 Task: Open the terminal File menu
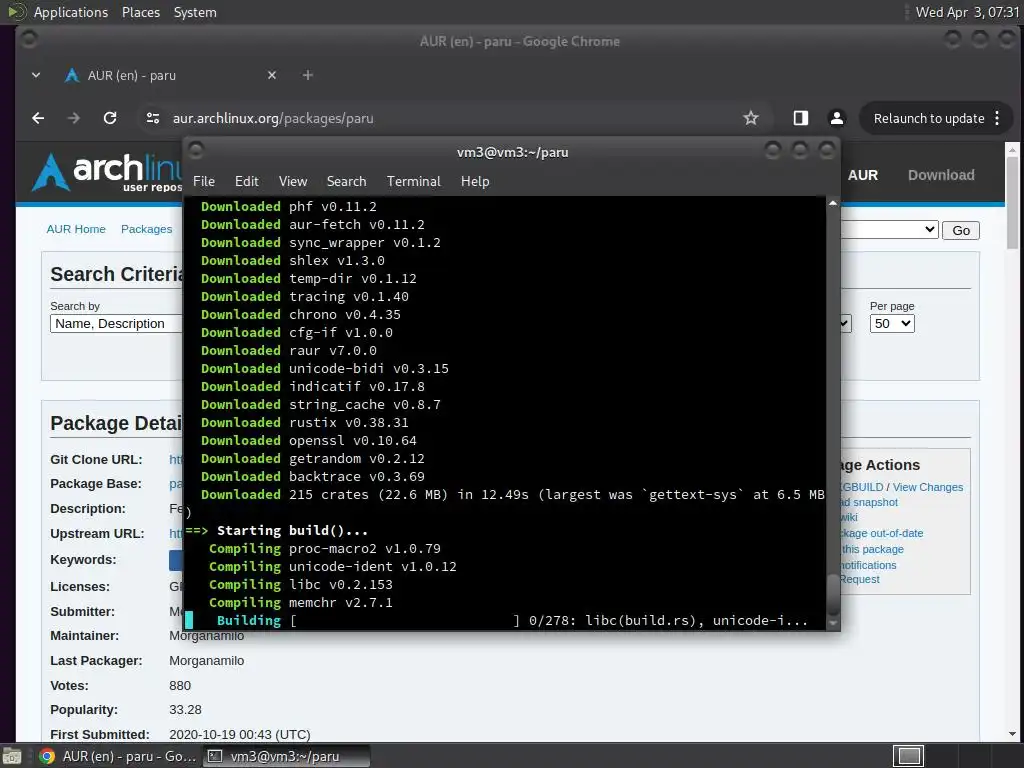tap(204, 181)
